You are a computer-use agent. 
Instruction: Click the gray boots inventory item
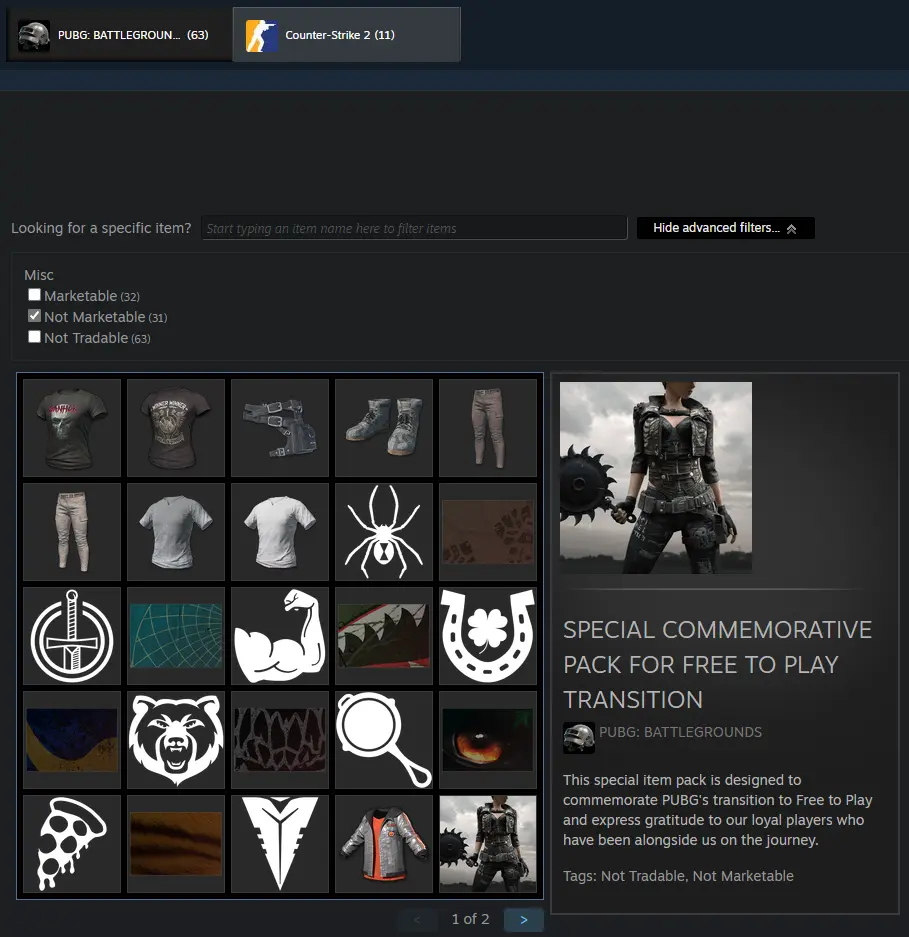pos(384,428)
